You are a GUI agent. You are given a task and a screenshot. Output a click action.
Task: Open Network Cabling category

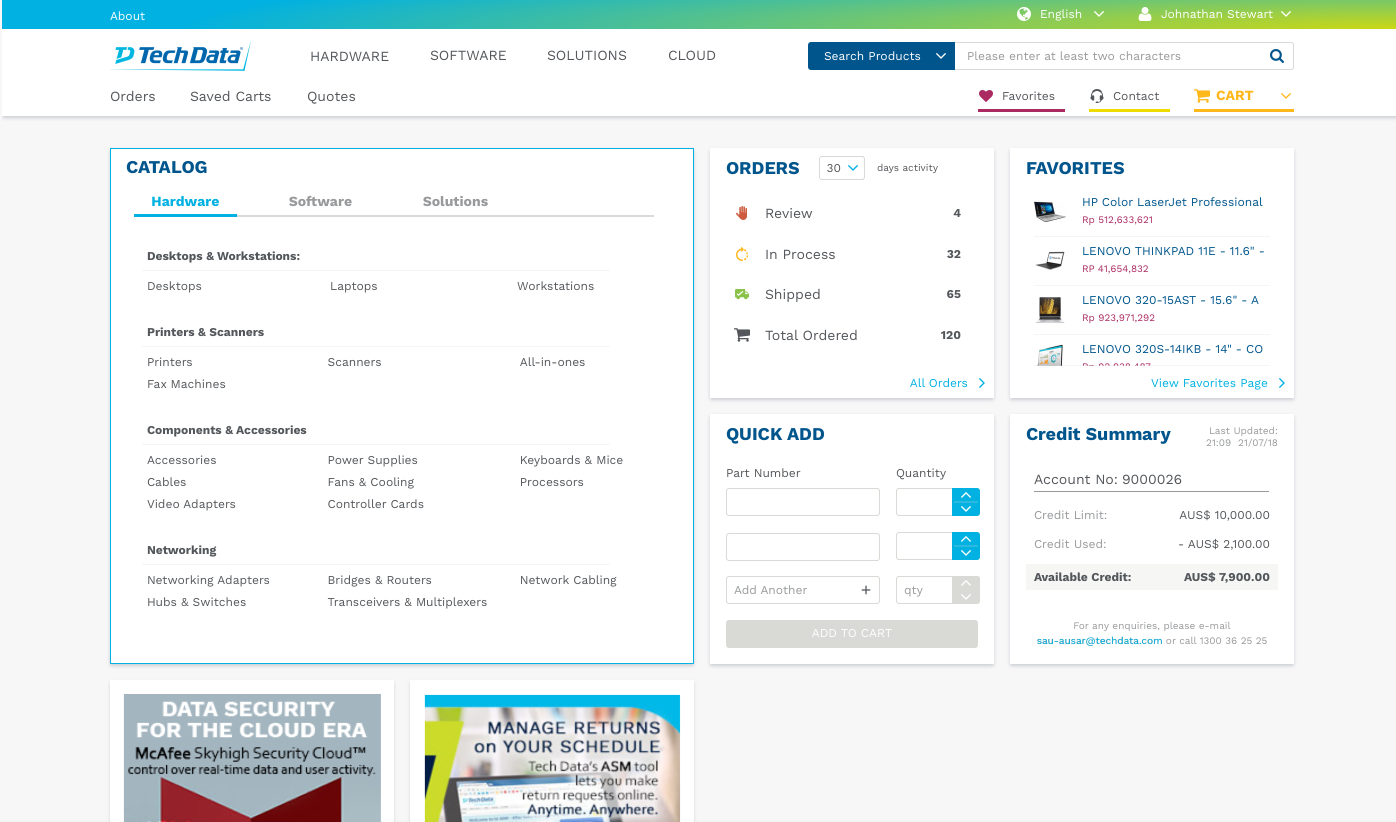tap(568, 580)
